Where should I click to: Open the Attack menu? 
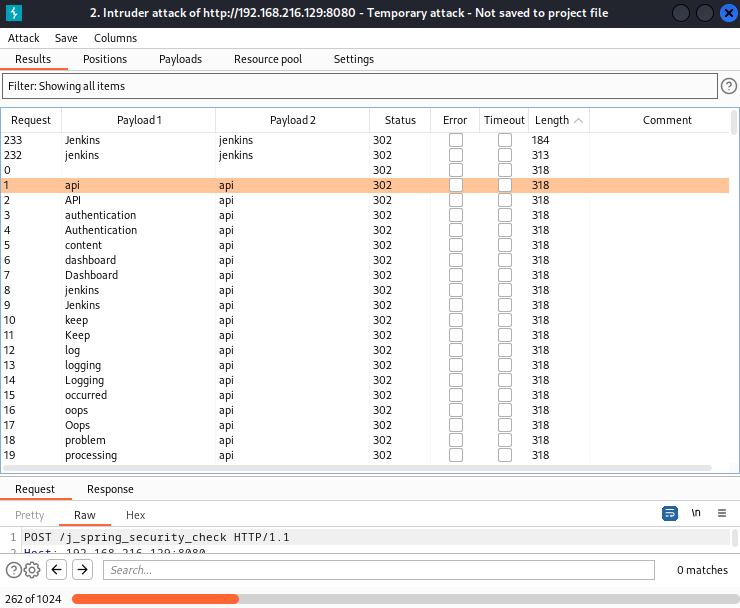point(24,38)
